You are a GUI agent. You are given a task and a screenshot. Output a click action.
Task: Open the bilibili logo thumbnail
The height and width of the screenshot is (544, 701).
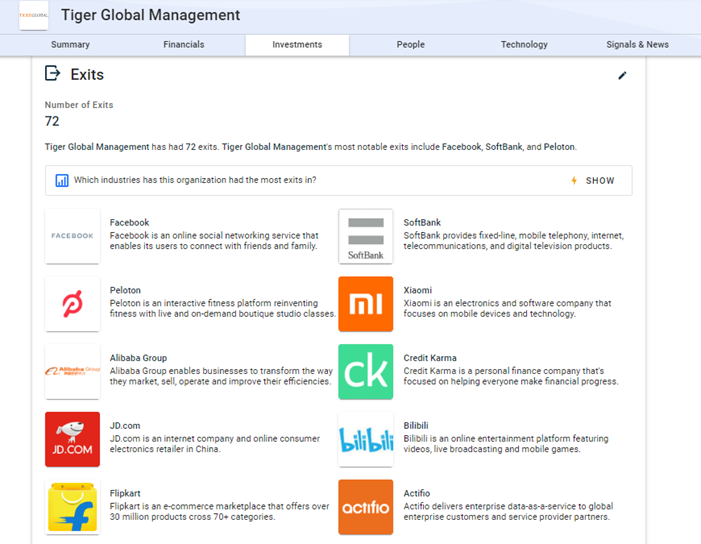click(x=366, y=439)
